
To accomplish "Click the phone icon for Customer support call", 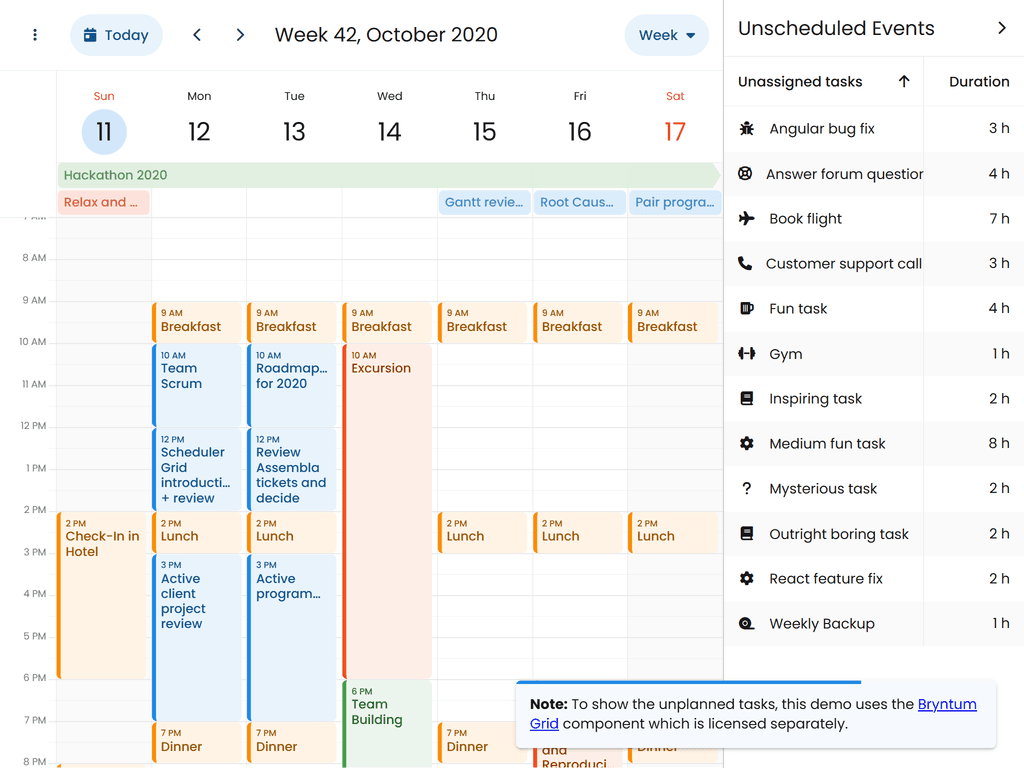I will pos(745,263).
